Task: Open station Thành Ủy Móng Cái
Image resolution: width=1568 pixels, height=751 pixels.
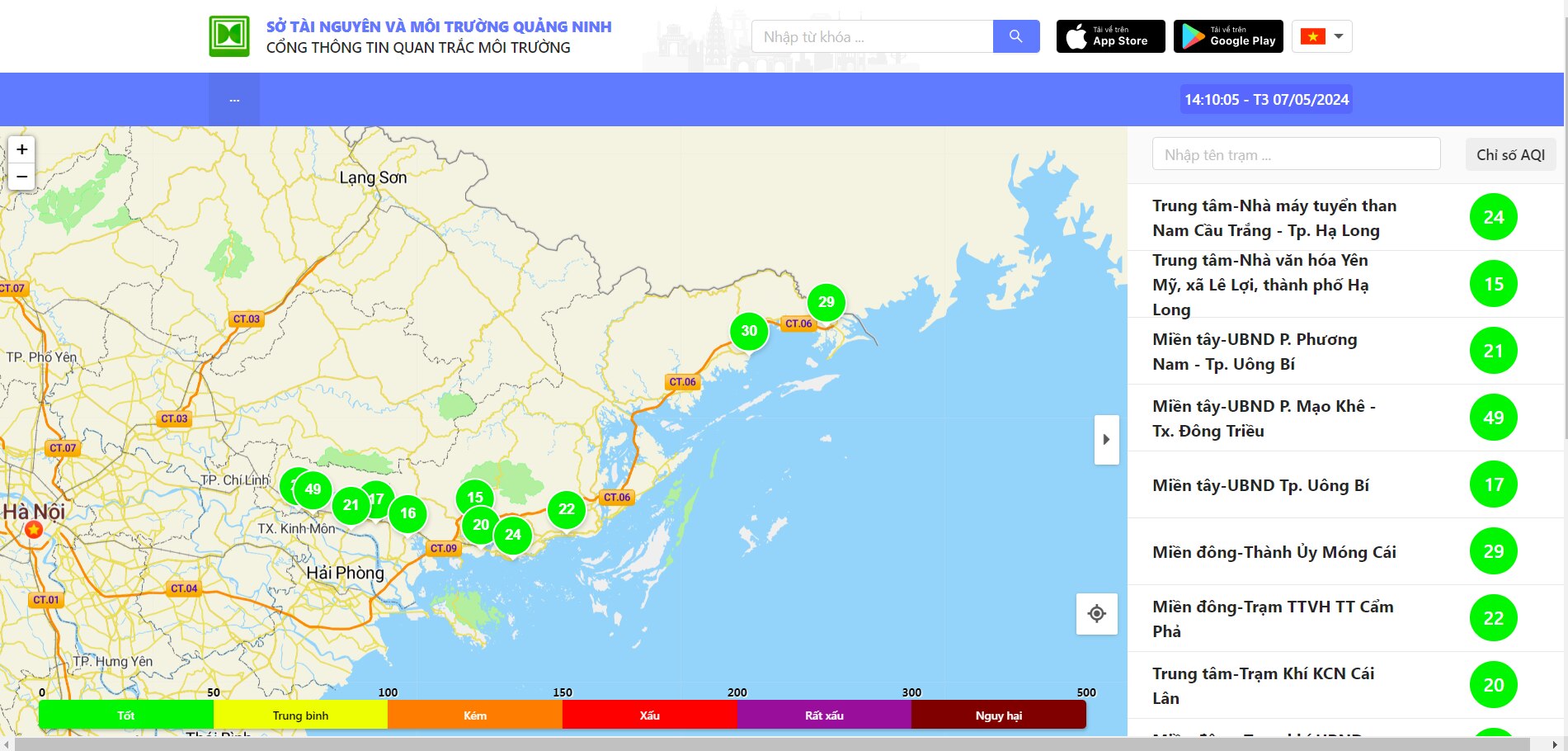Action: click(1274, 552)
